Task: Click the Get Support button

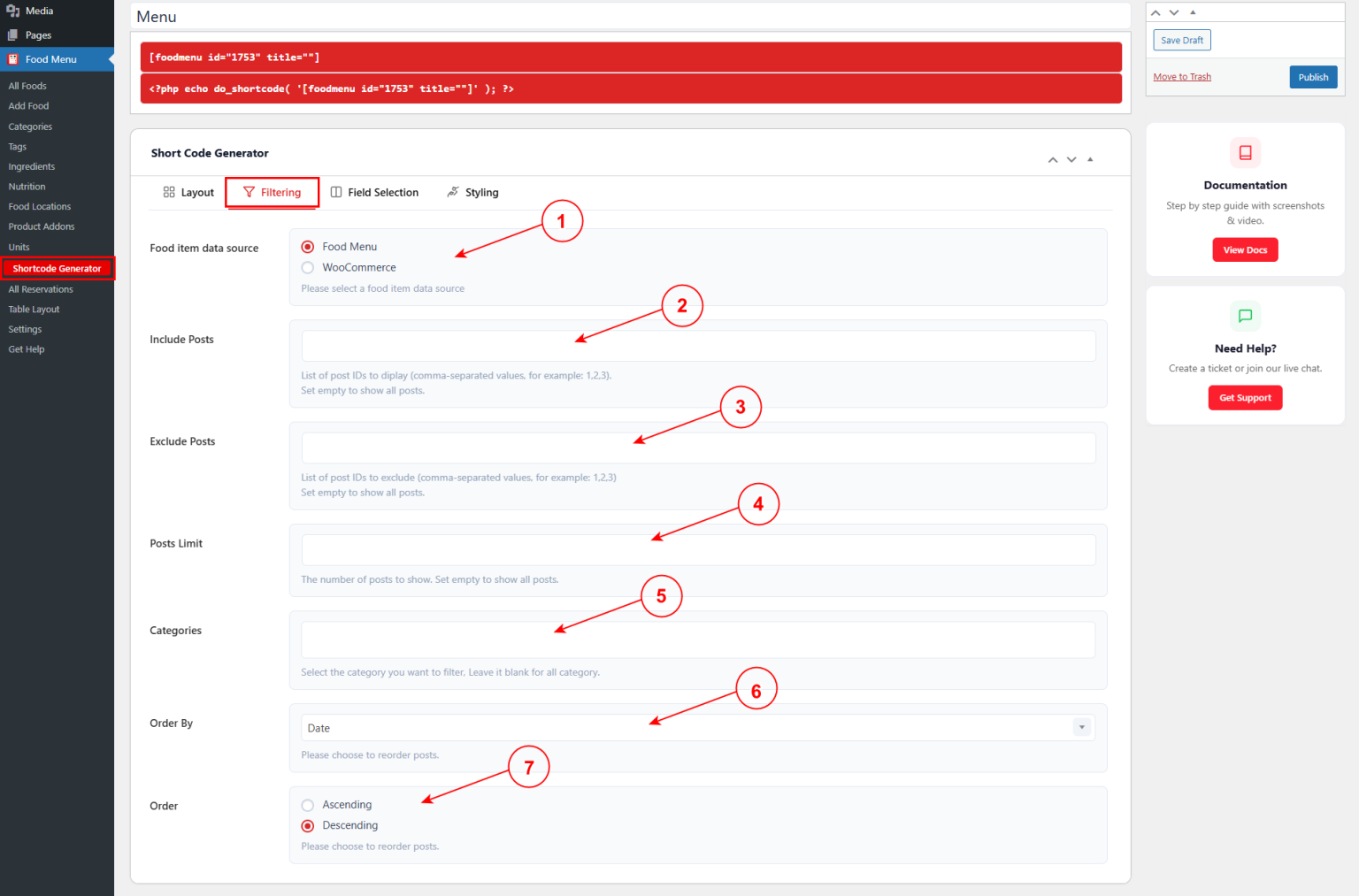Action: click(x=1245, y=398)
